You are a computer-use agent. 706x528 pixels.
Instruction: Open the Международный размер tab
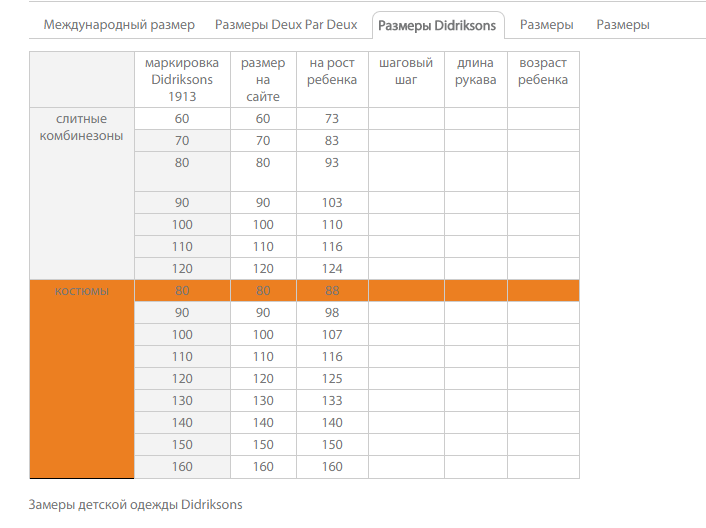[119, 25]
